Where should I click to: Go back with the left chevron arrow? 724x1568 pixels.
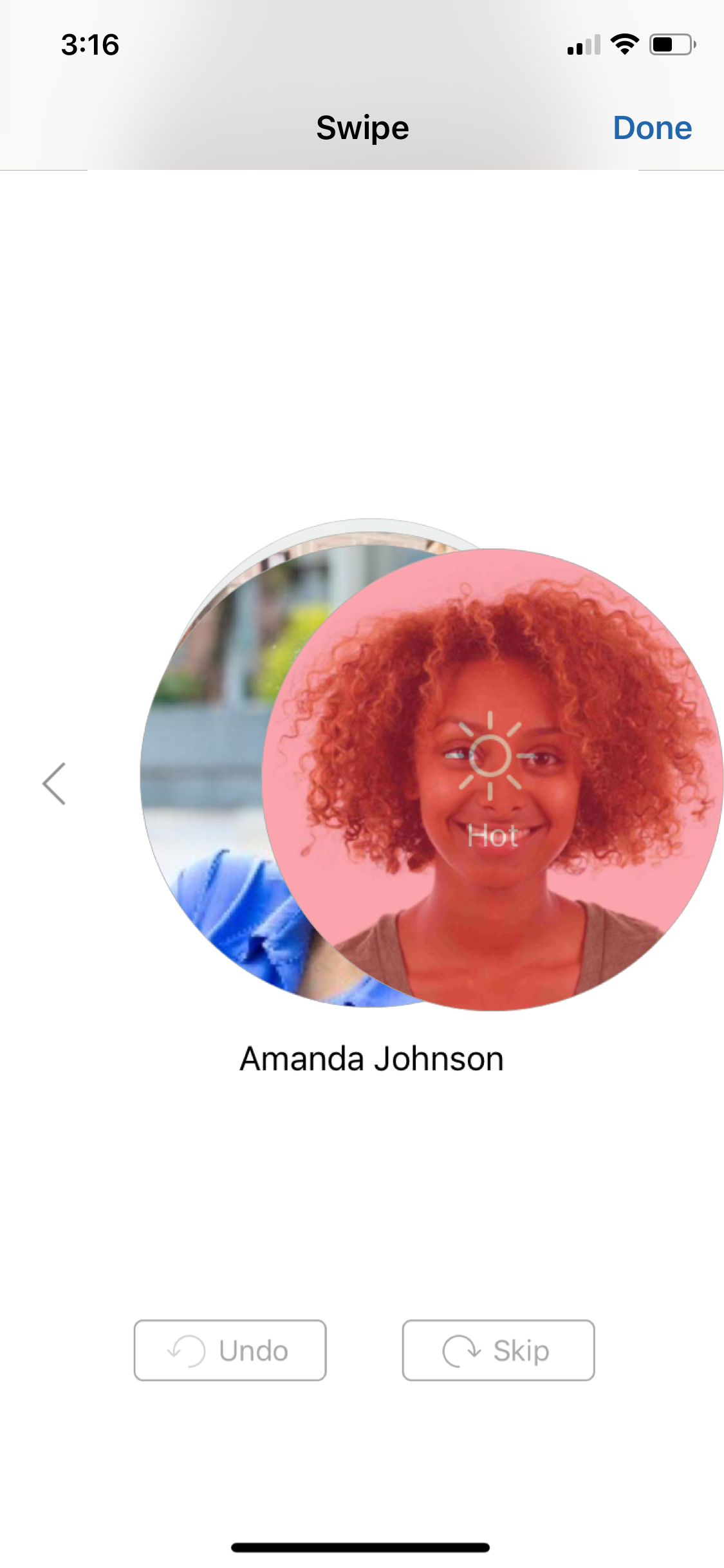point(54,783)
